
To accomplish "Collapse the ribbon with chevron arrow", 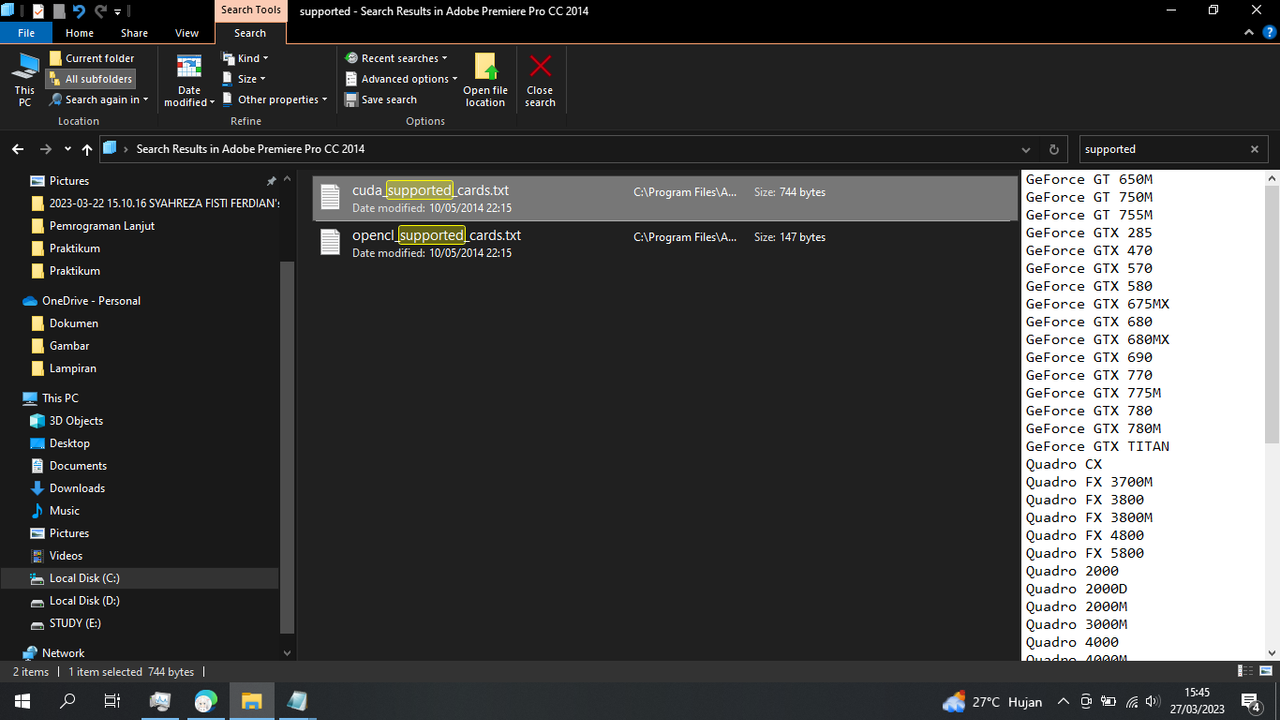I will 1250,33.
